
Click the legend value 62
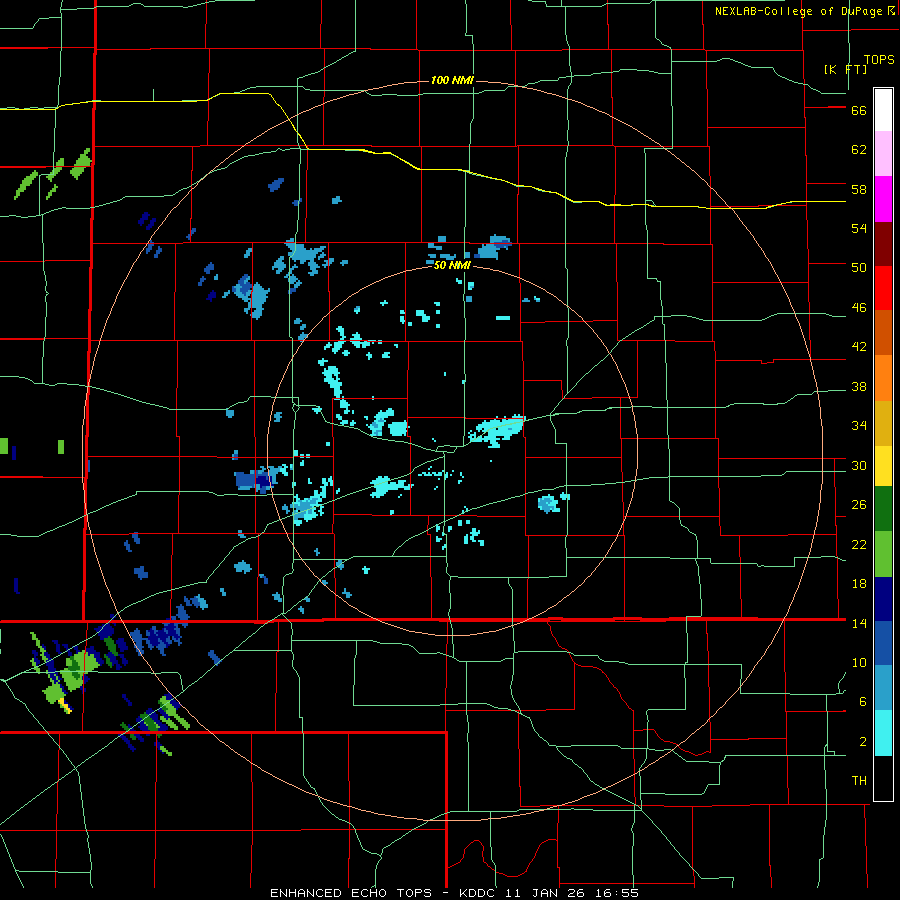point(859,150)
